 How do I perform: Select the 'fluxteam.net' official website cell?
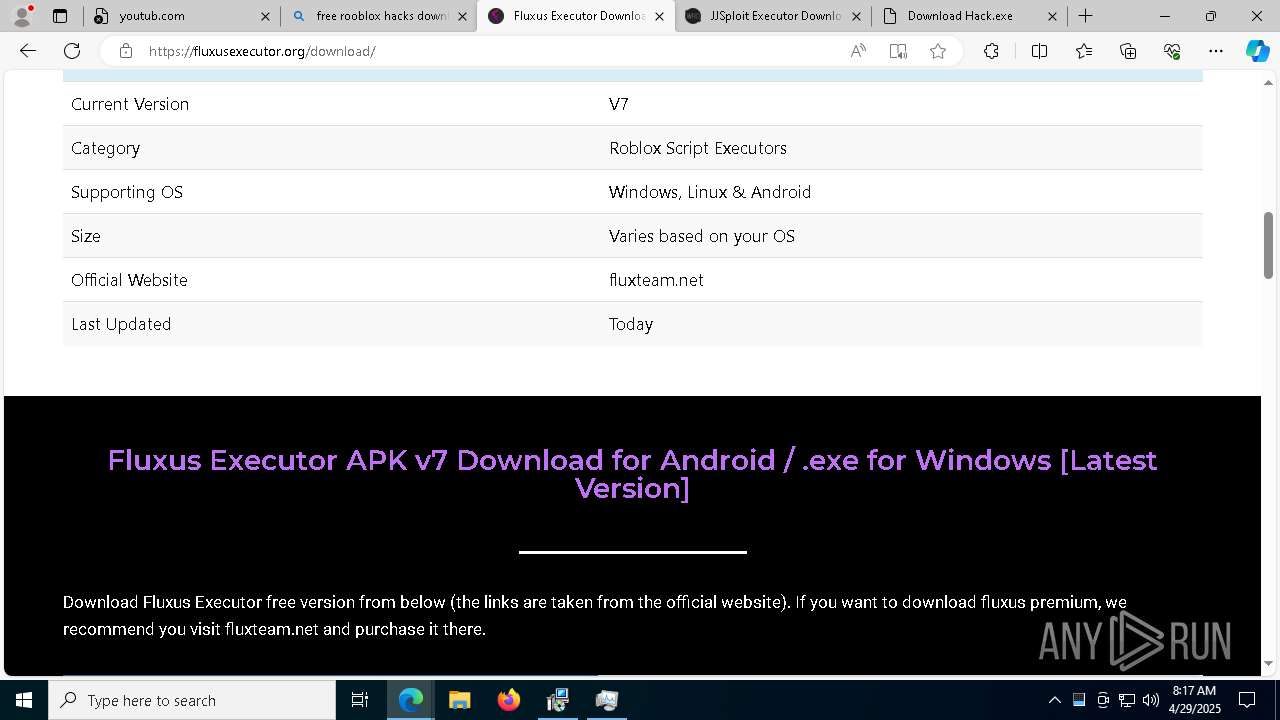656,280
